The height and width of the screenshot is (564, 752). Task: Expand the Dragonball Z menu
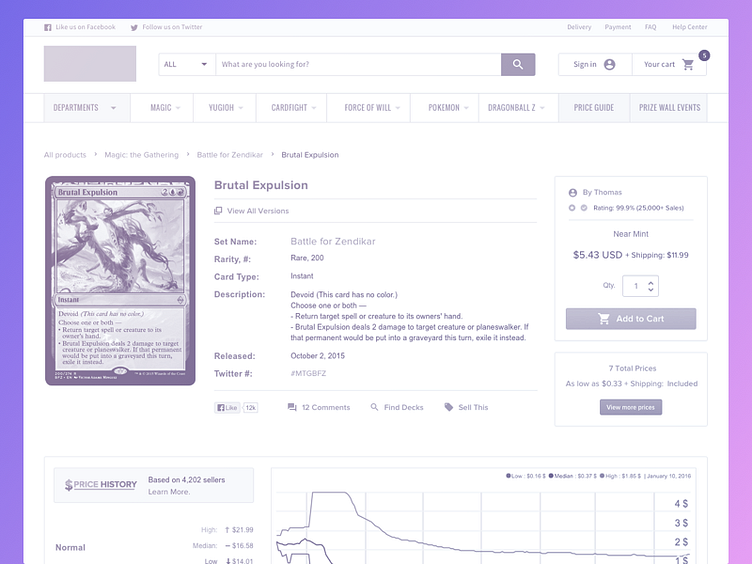(x=516, y=108)
